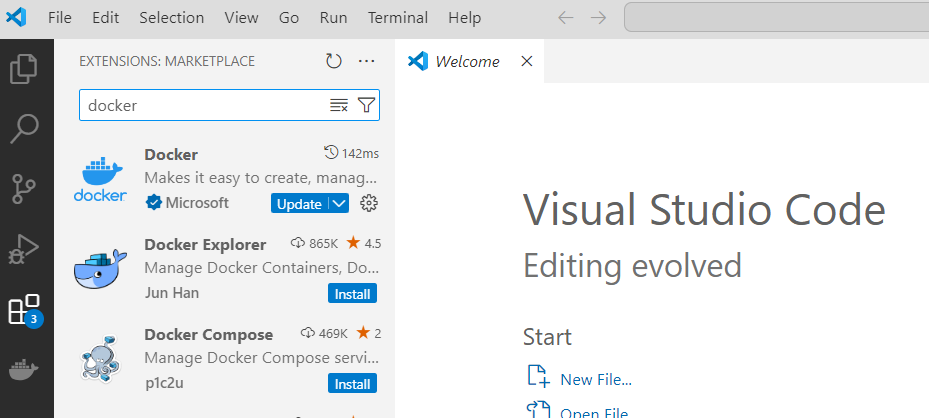Click 'Manage Docker Compose servi...' description text
Image resolution: width=929 pixels, height=418 pixels.
(x=261, y=358)
